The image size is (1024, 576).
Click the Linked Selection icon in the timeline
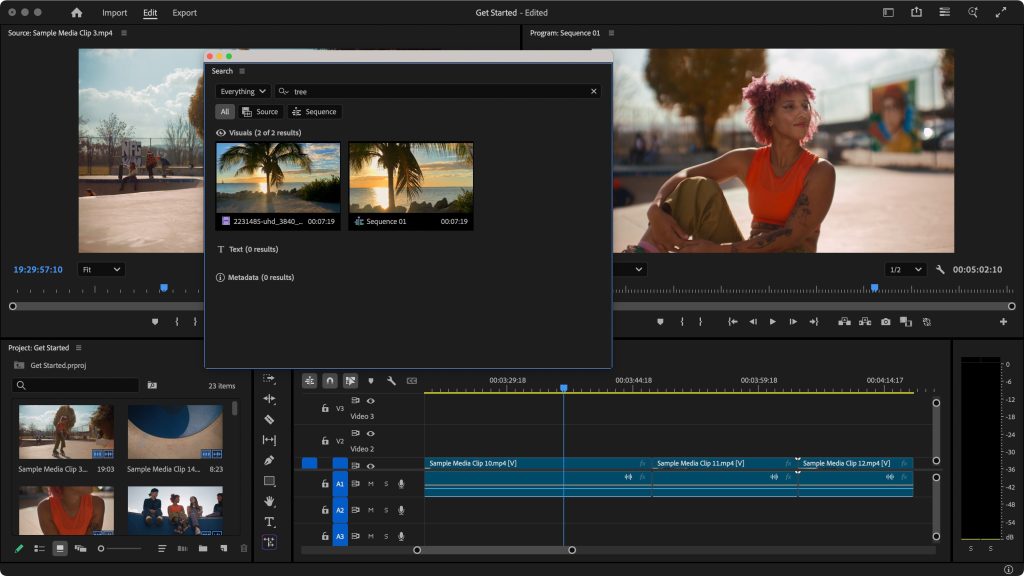(350, 381)
